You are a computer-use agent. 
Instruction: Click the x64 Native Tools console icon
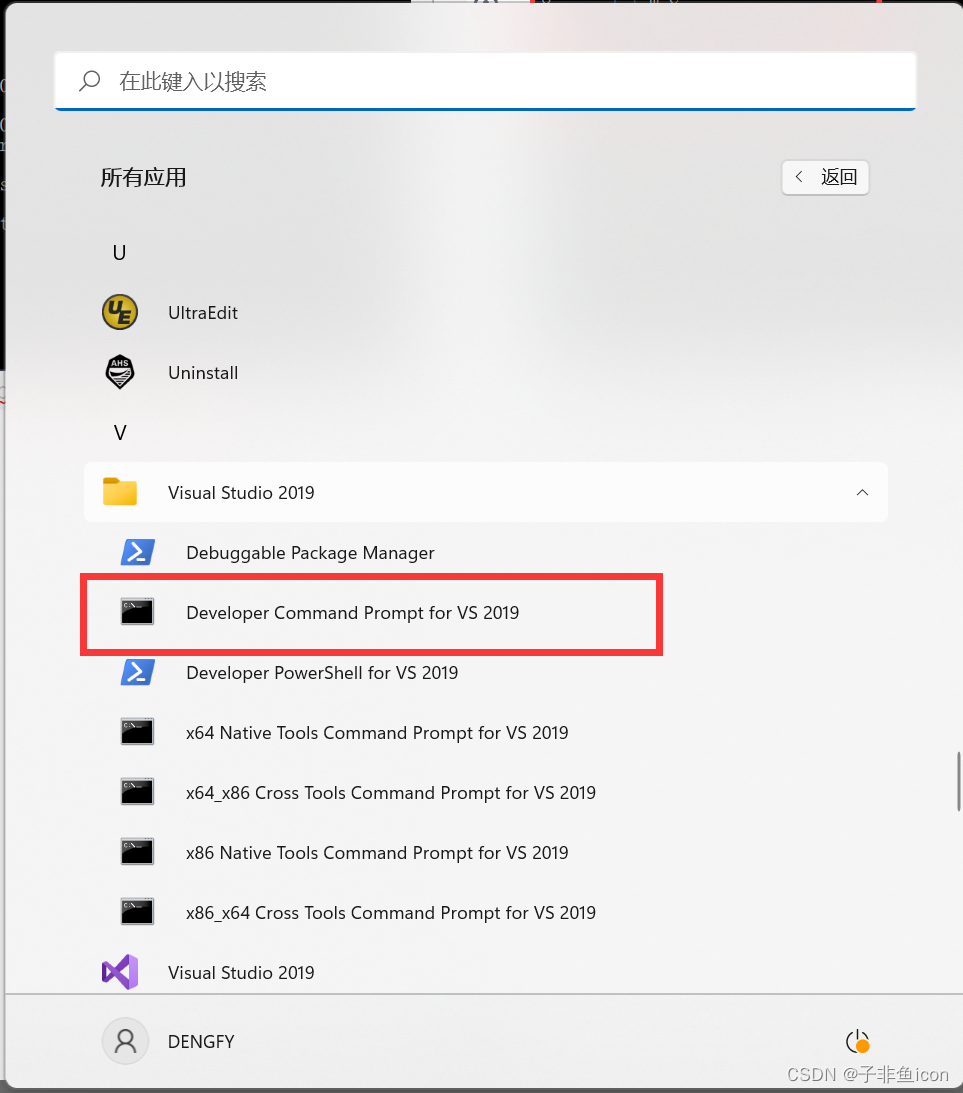[137, 732]
